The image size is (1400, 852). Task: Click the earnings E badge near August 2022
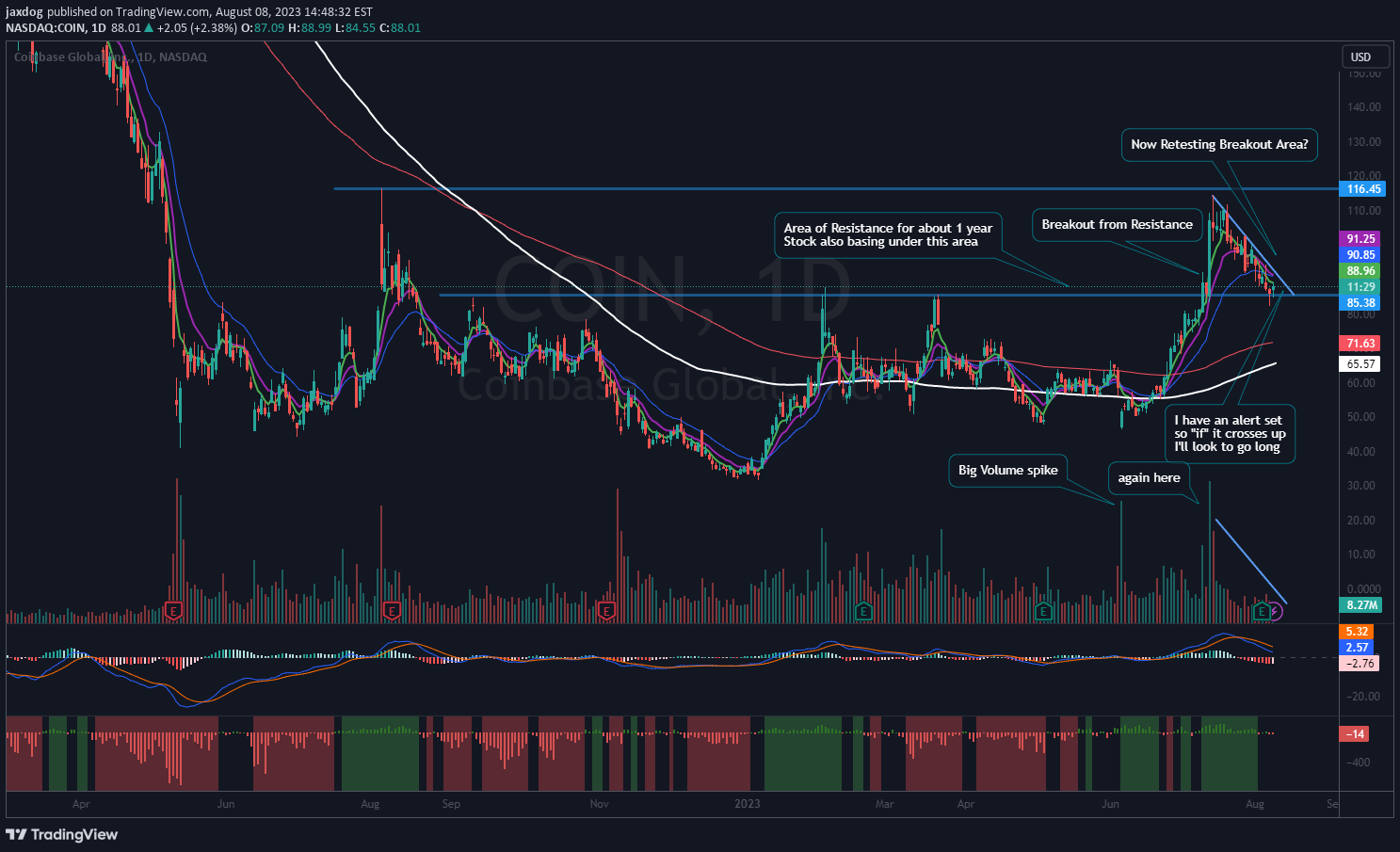pos(392,610)
